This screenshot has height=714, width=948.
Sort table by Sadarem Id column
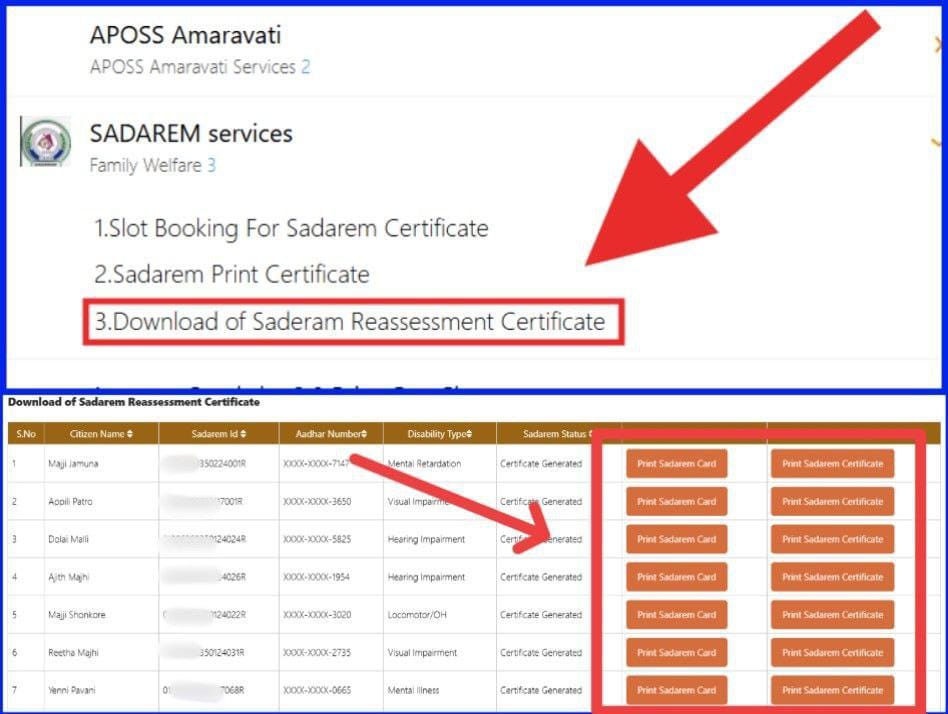pyautogui.click(x=217, y=434)
